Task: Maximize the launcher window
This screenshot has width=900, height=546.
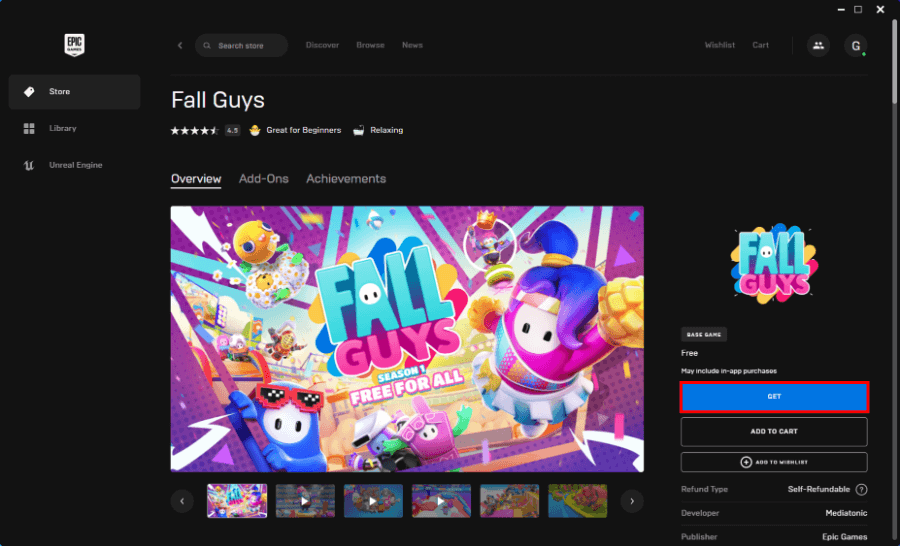Action: [858, 9]
